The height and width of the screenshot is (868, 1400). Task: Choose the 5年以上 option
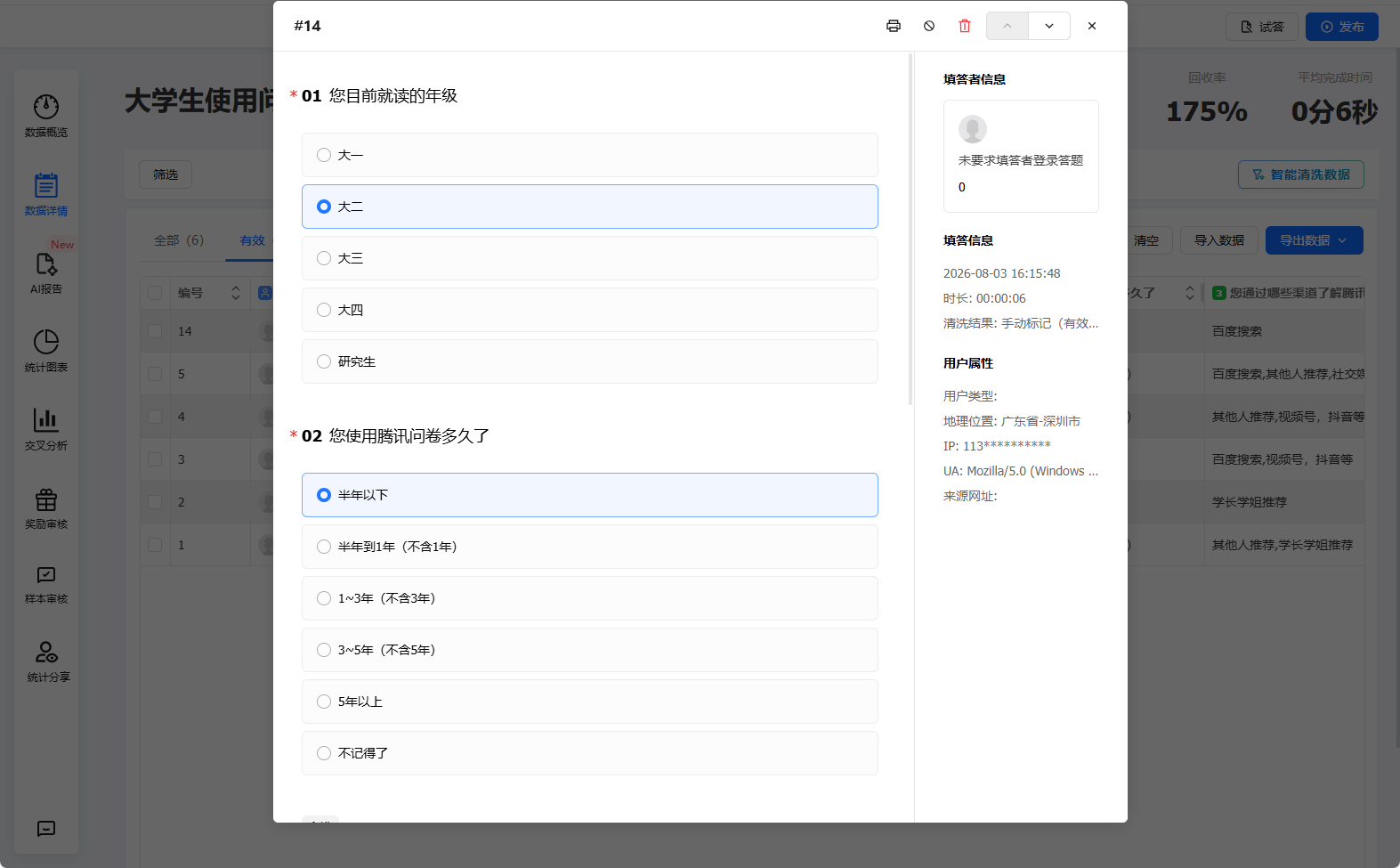(x=590, y=702)
